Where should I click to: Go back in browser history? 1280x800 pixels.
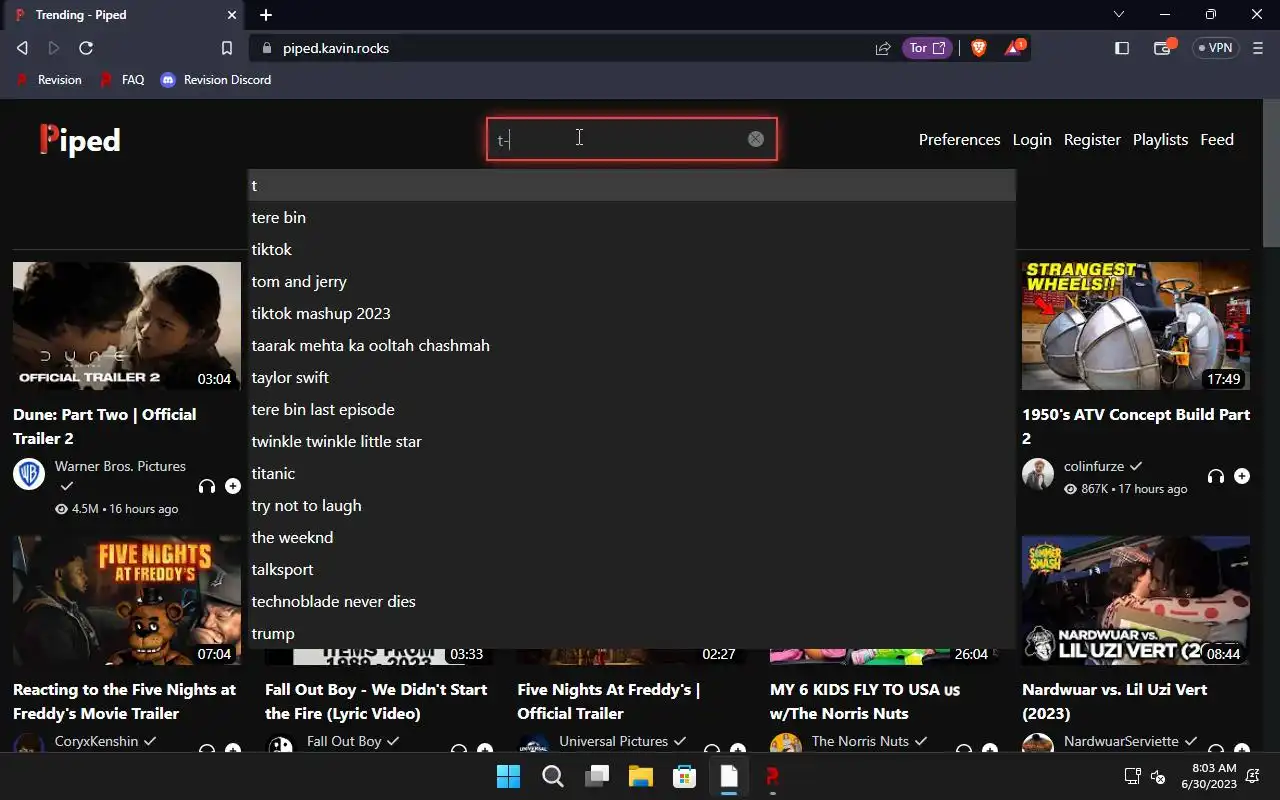[22, 48]
